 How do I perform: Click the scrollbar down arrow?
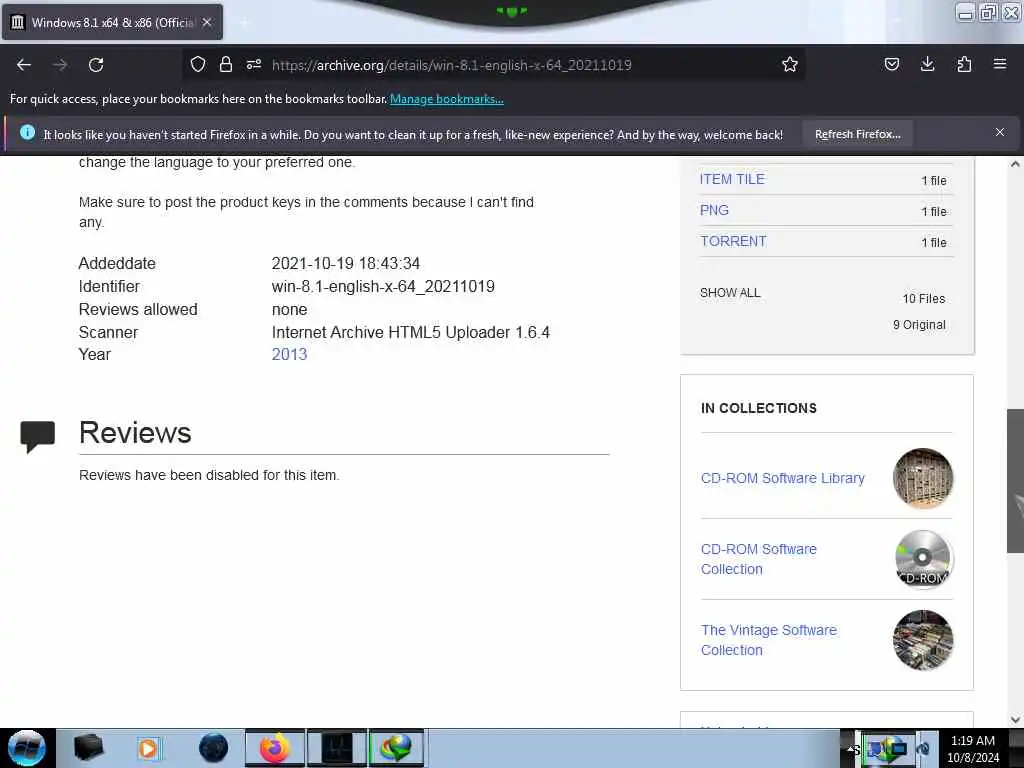click(x=1015, y=719)
